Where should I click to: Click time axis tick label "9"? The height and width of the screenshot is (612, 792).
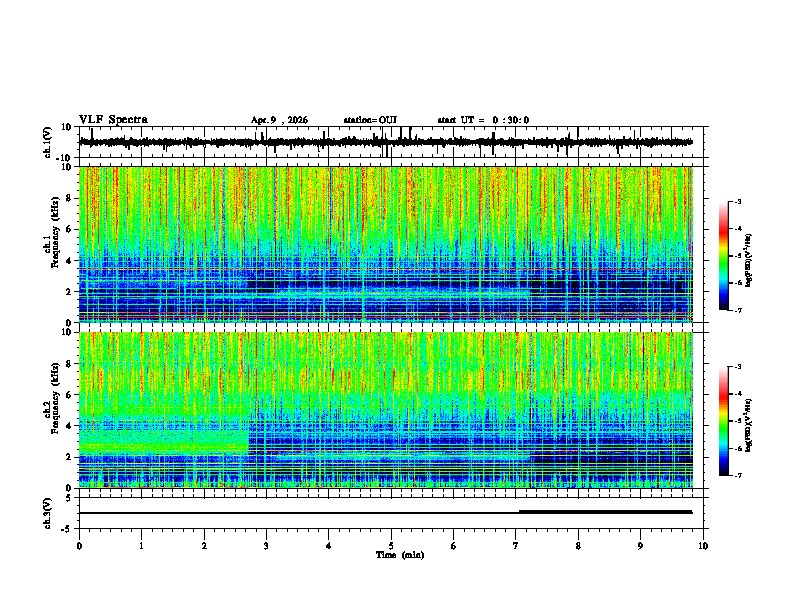coord(640,546)
